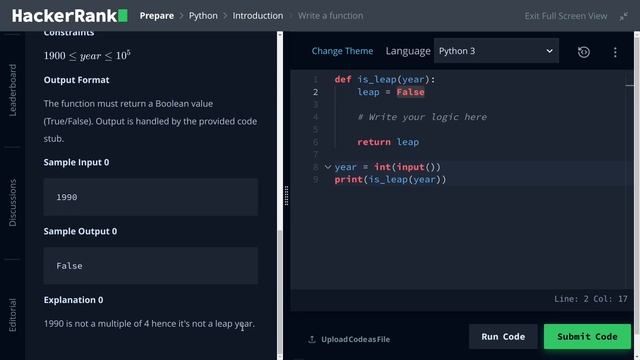Click the pane divider drag handle

coord(286,196)
